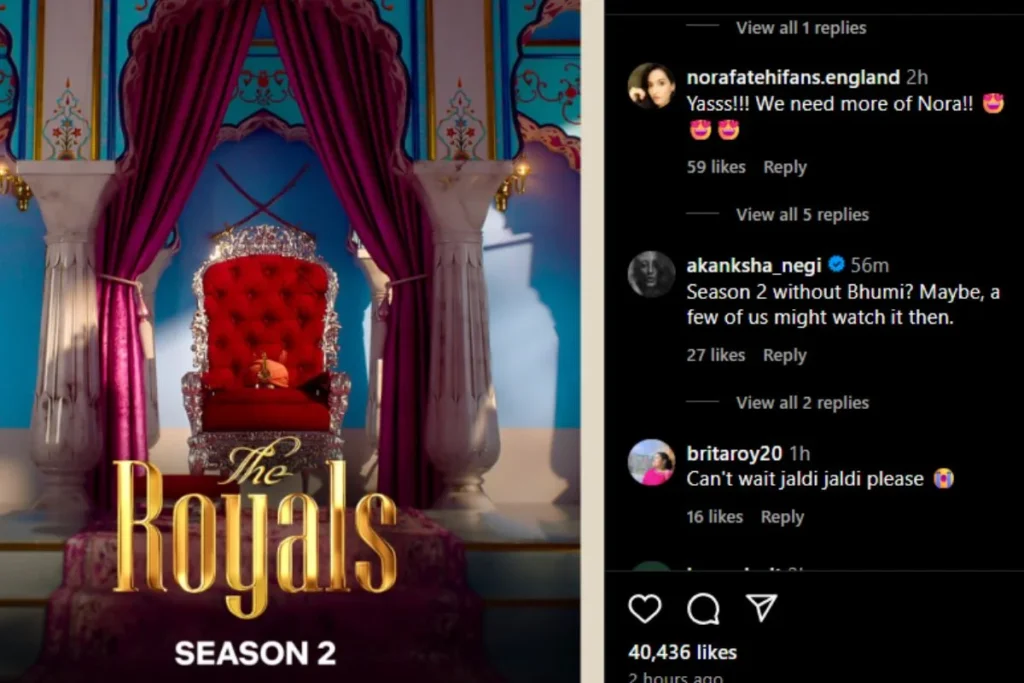The width and height of the screenshot is (1024, 683).
Task: Open britaroy20 username link
Action: [x=734, y=453]
